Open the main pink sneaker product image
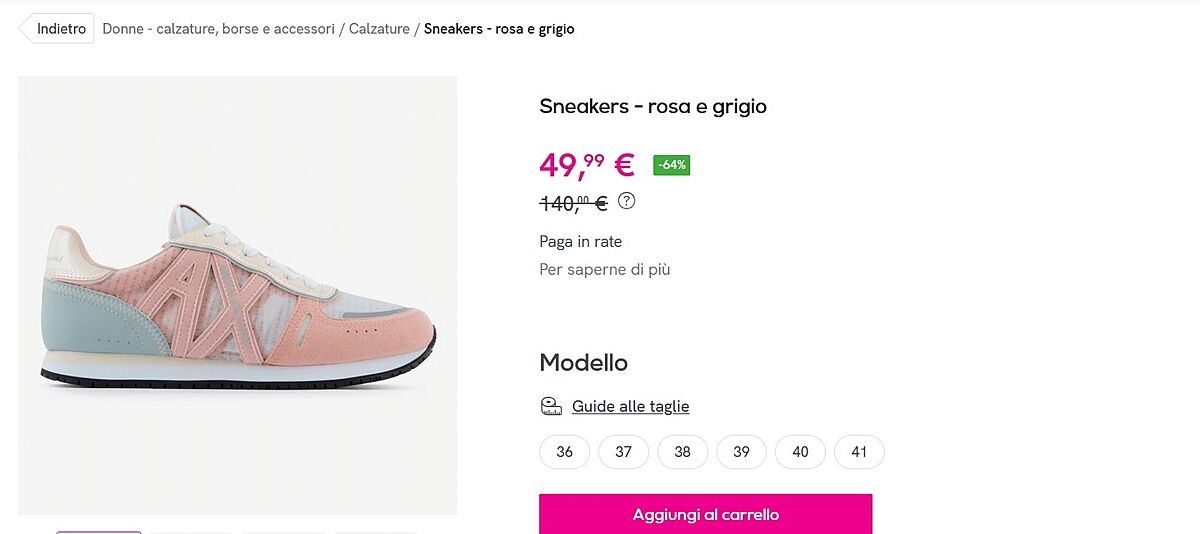Viewport: 1200px width, 534px height. 237,295
